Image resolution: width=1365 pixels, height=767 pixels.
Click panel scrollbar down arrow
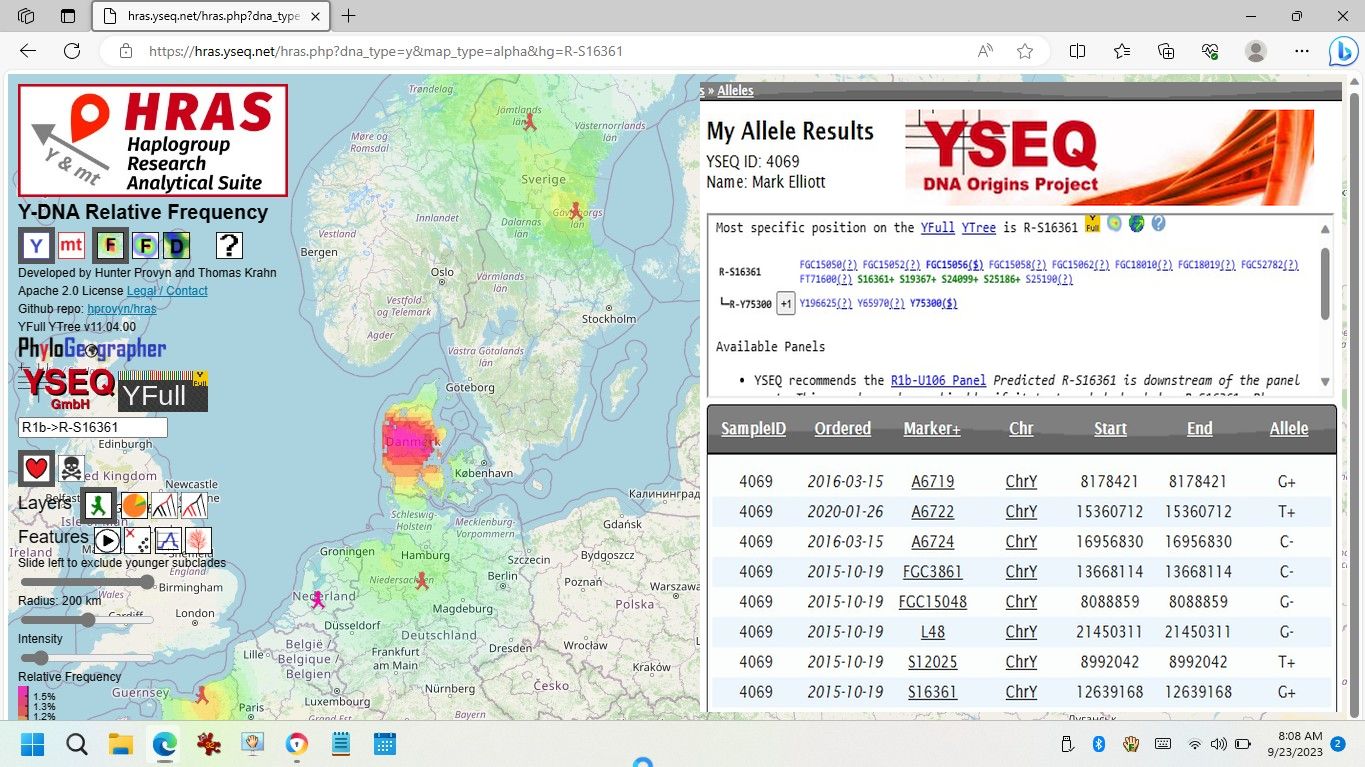click(x=1325, y=382)
